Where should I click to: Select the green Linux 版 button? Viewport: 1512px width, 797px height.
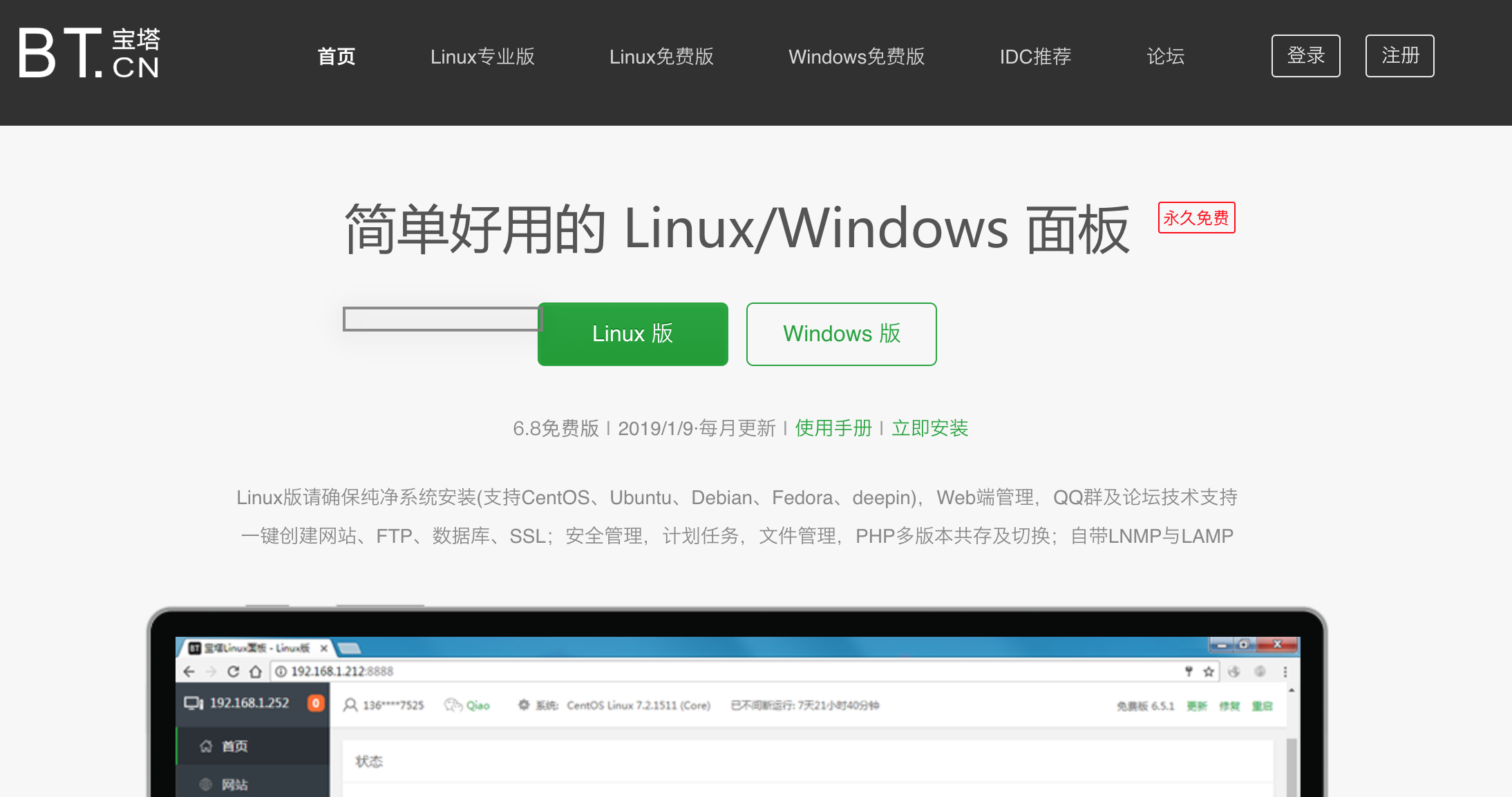[632, 334]
